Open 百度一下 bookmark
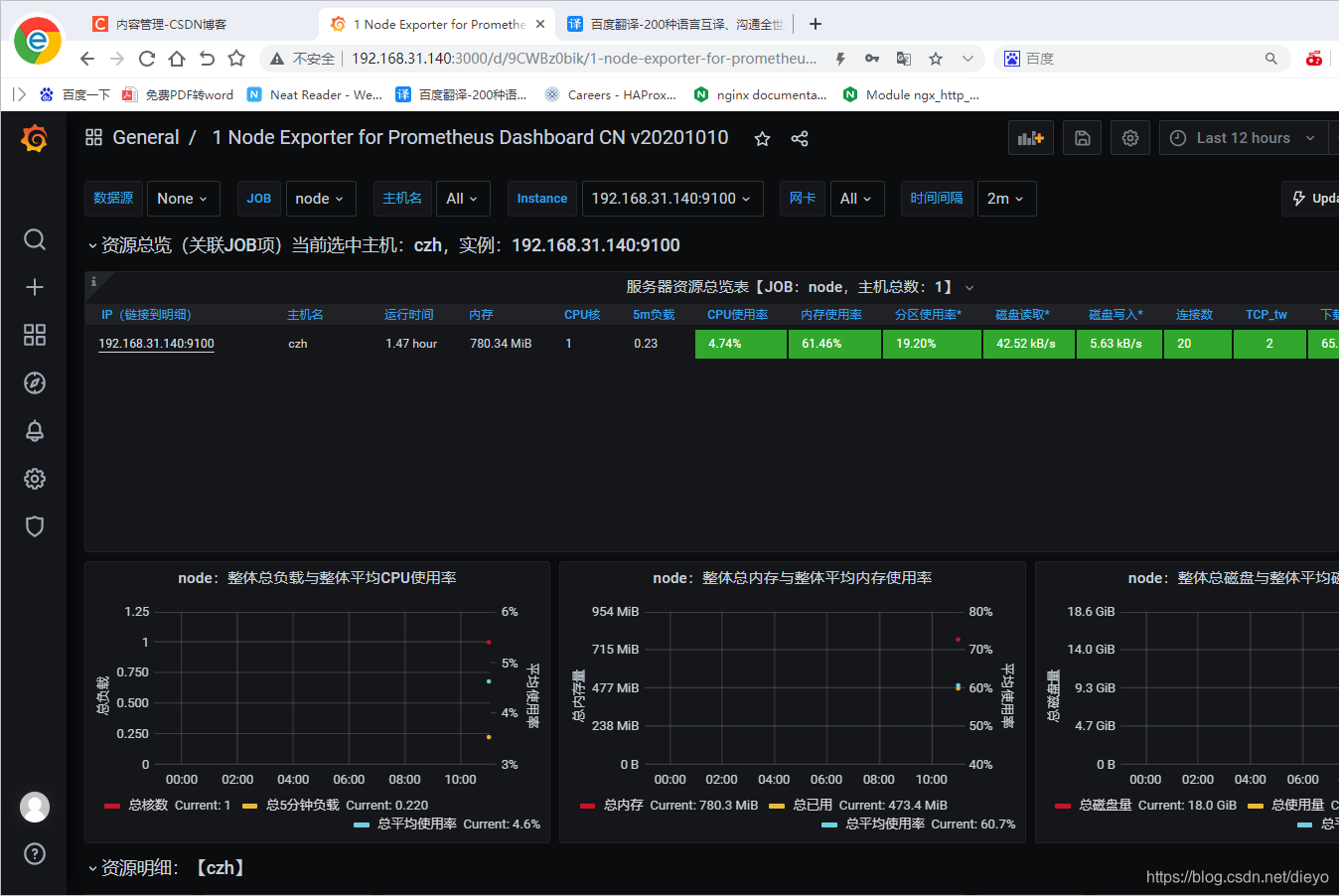 coord(74,94)
